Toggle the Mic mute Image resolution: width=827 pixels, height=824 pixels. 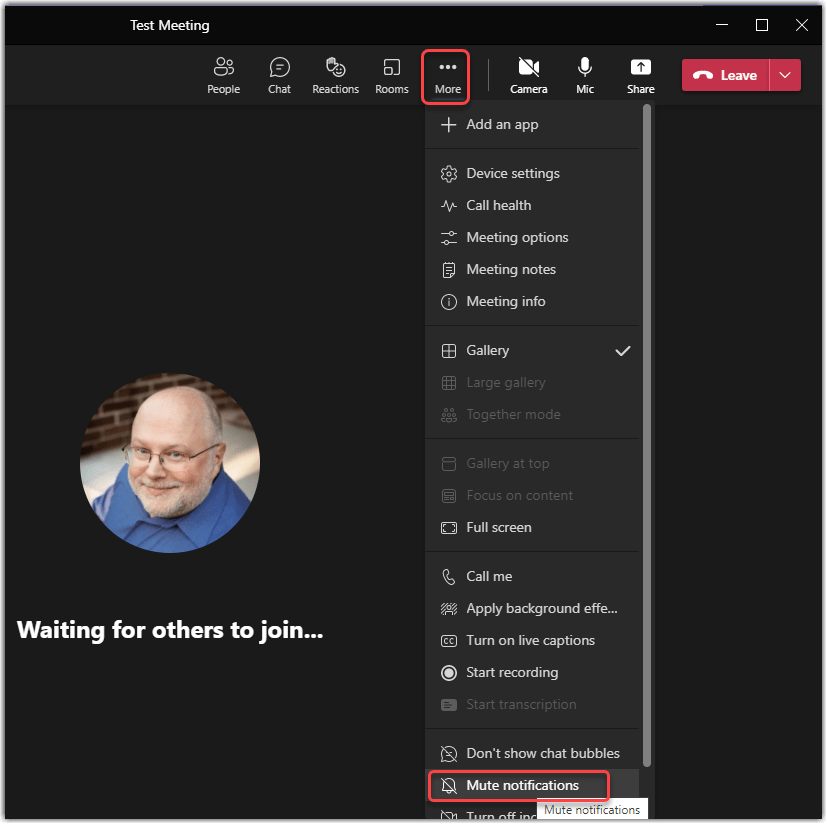[585, 75]
